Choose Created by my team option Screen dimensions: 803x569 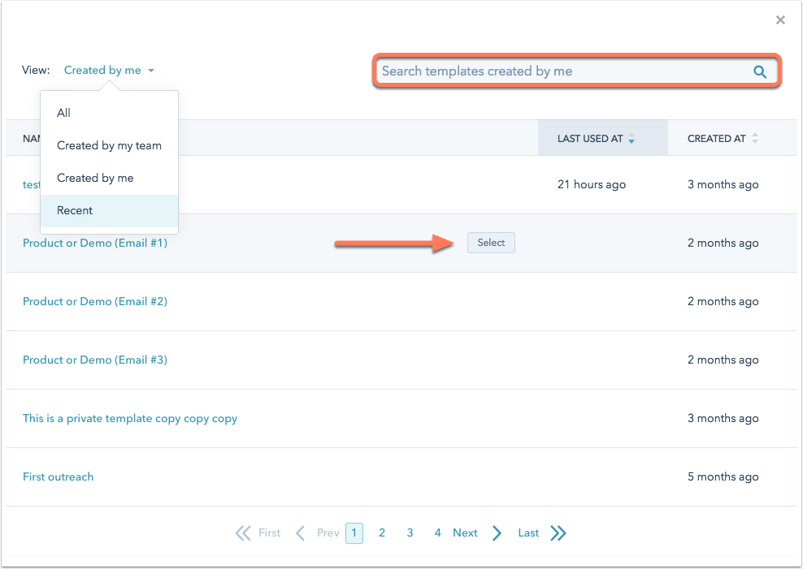[x=109, y=145]
